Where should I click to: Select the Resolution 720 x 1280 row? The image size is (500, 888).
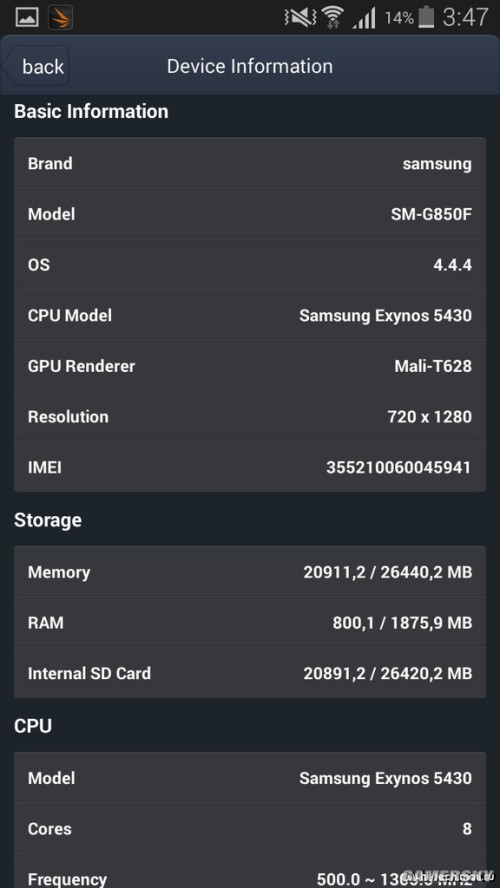tap(250, 416)
